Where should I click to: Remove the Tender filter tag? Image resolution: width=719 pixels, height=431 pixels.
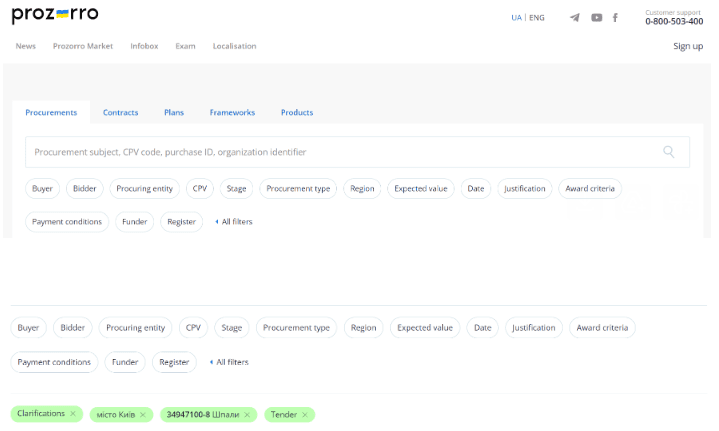tap(305, 415)
